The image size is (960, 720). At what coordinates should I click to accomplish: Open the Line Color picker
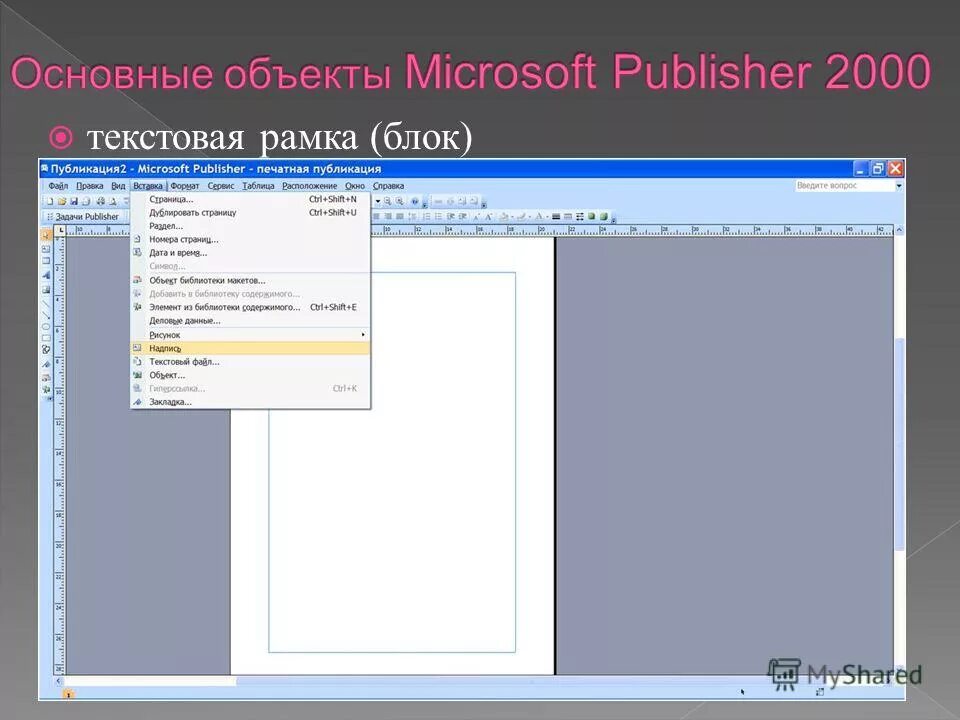tap(522, 216)
